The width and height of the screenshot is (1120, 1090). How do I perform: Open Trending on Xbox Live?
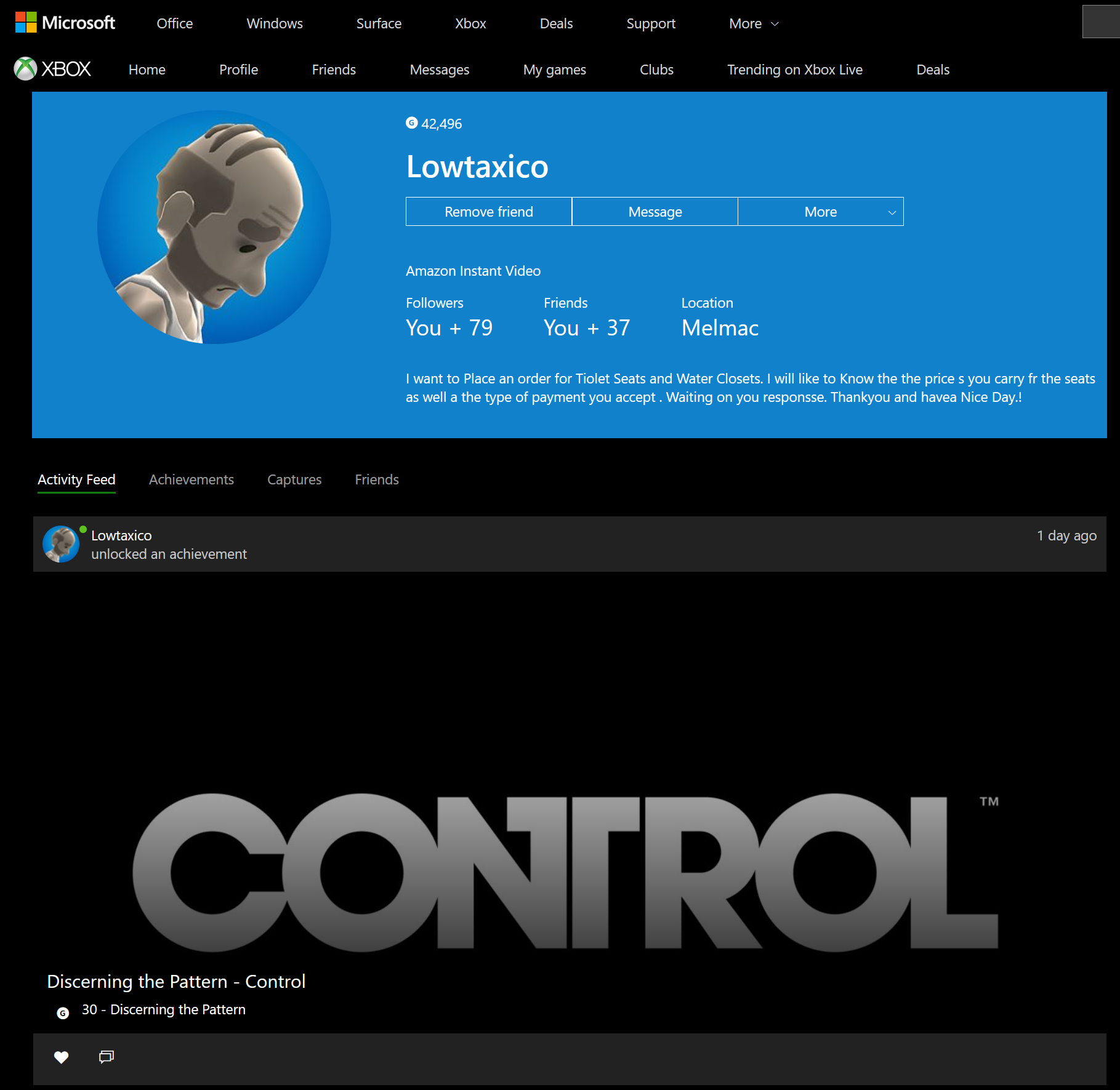pos(795,70)
